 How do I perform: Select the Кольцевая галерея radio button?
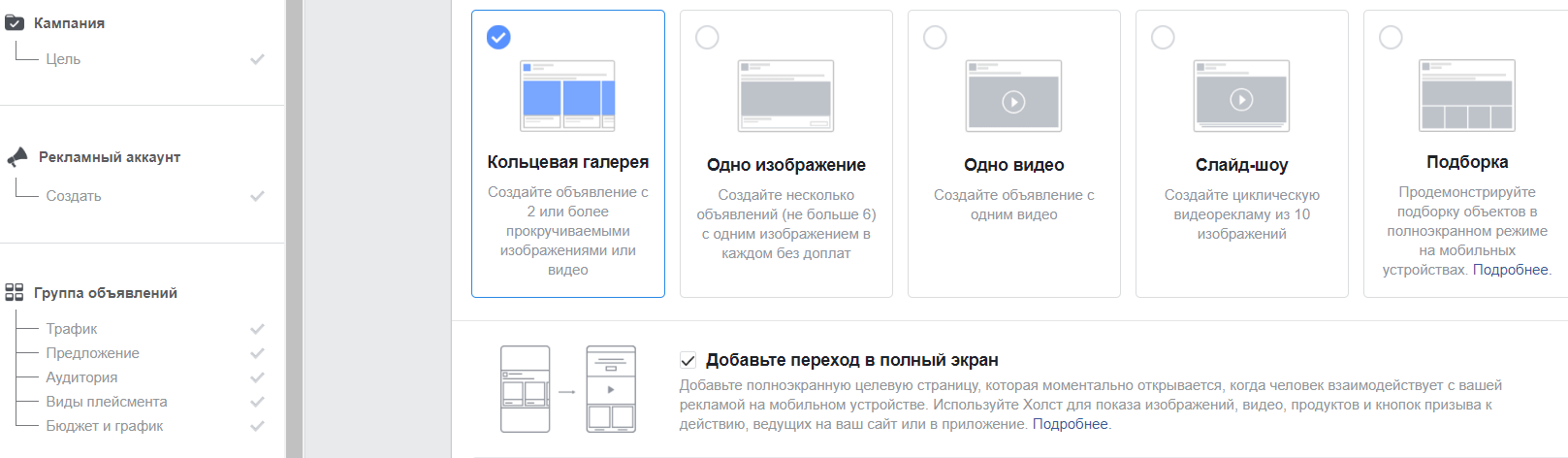tap(498, 37)
